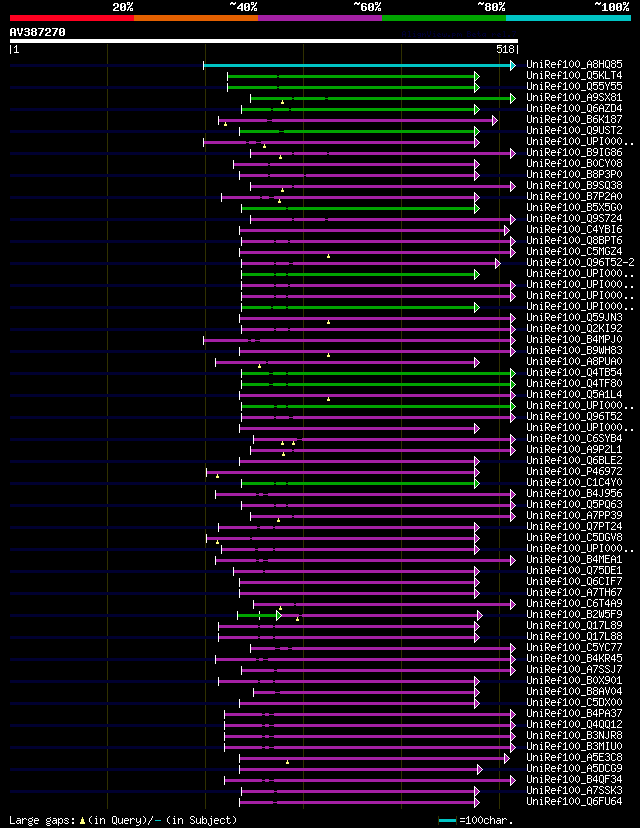Click the cyan ~100% identity color segment
Viewport: 640px width, 828px height.
(569, 18)
